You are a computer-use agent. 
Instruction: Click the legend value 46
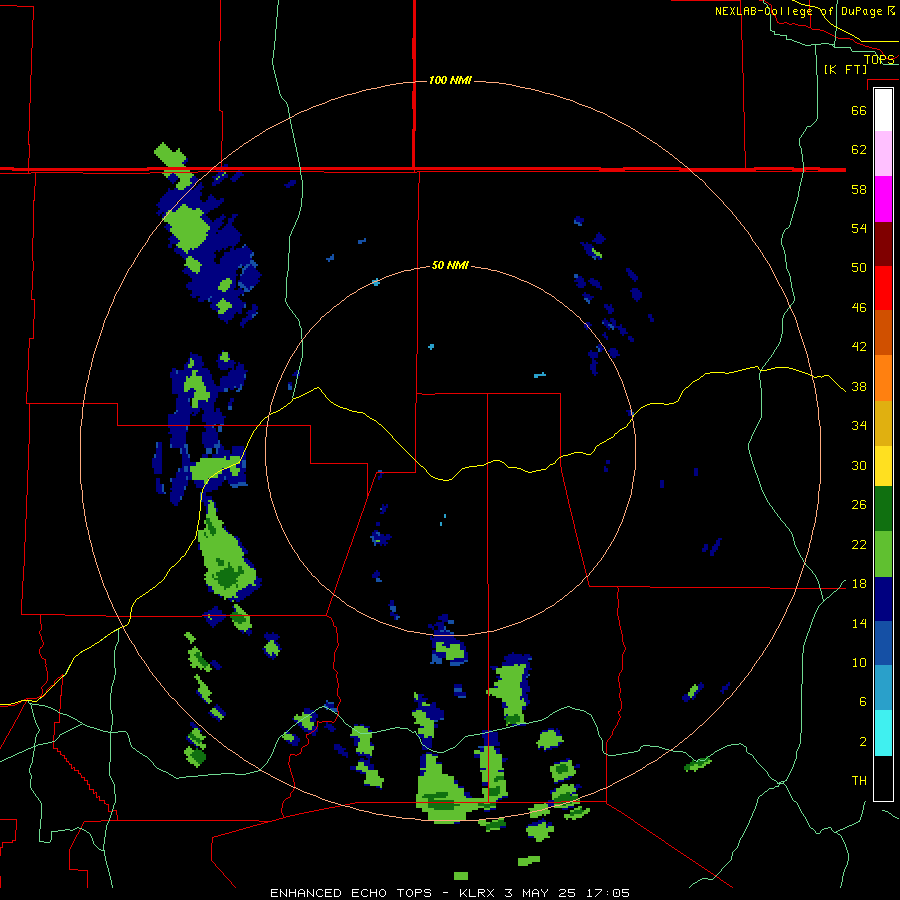859,308
